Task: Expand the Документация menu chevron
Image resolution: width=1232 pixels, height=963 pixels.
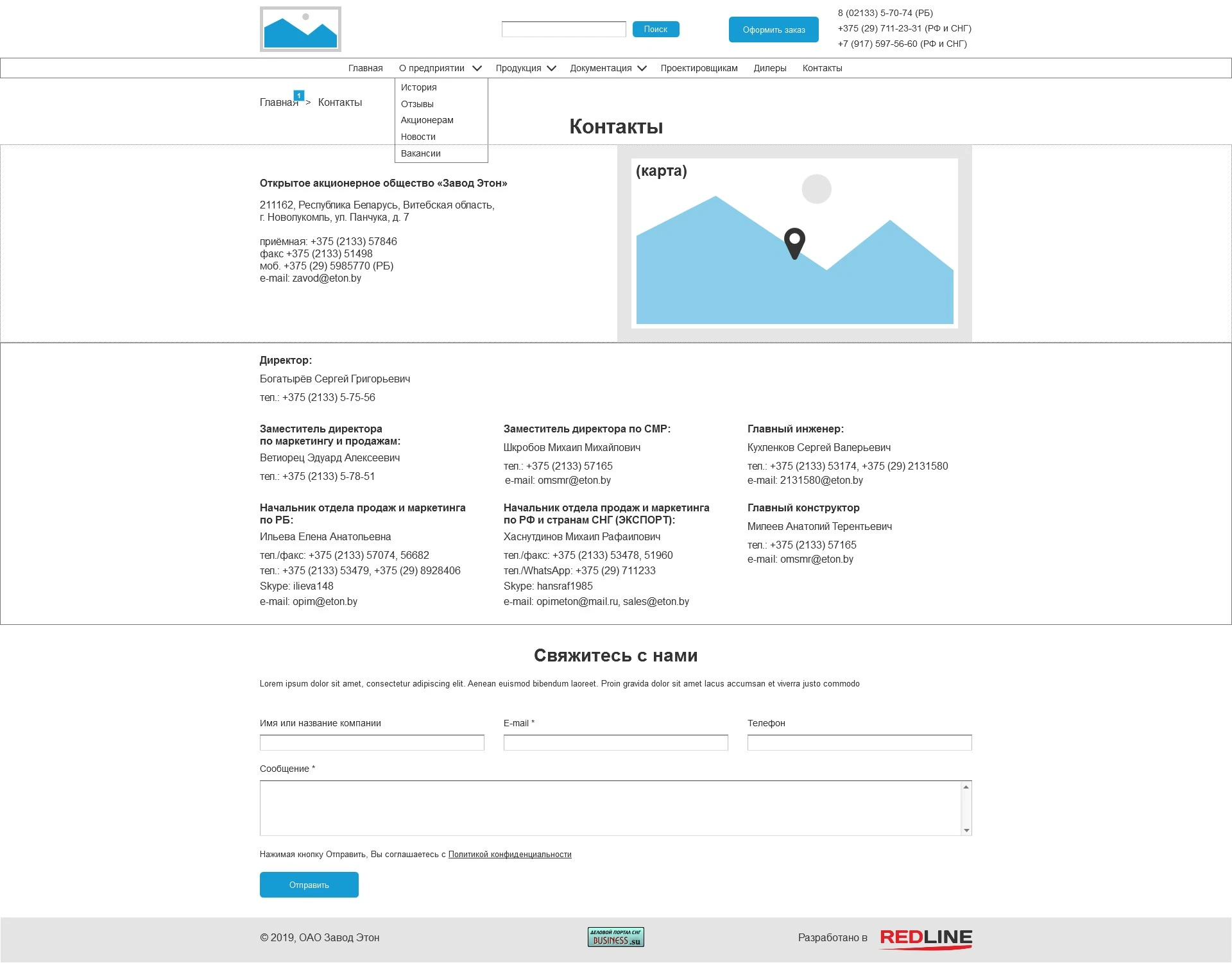Action: 642,68
